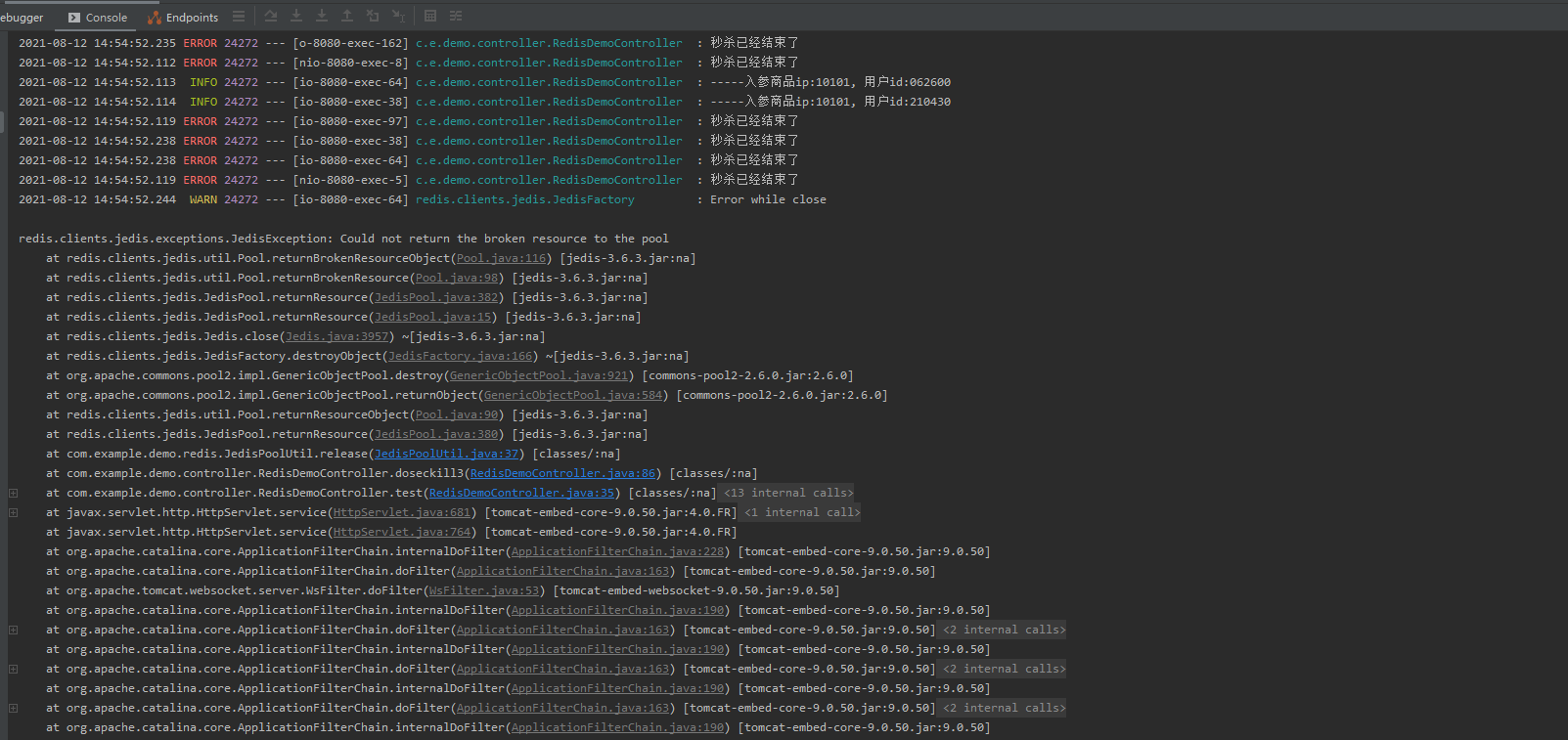Viewport: 1568px width, 740px height.
Task: Open the JedisPoolUtil.java:37 link
Action: coord(446,454)
